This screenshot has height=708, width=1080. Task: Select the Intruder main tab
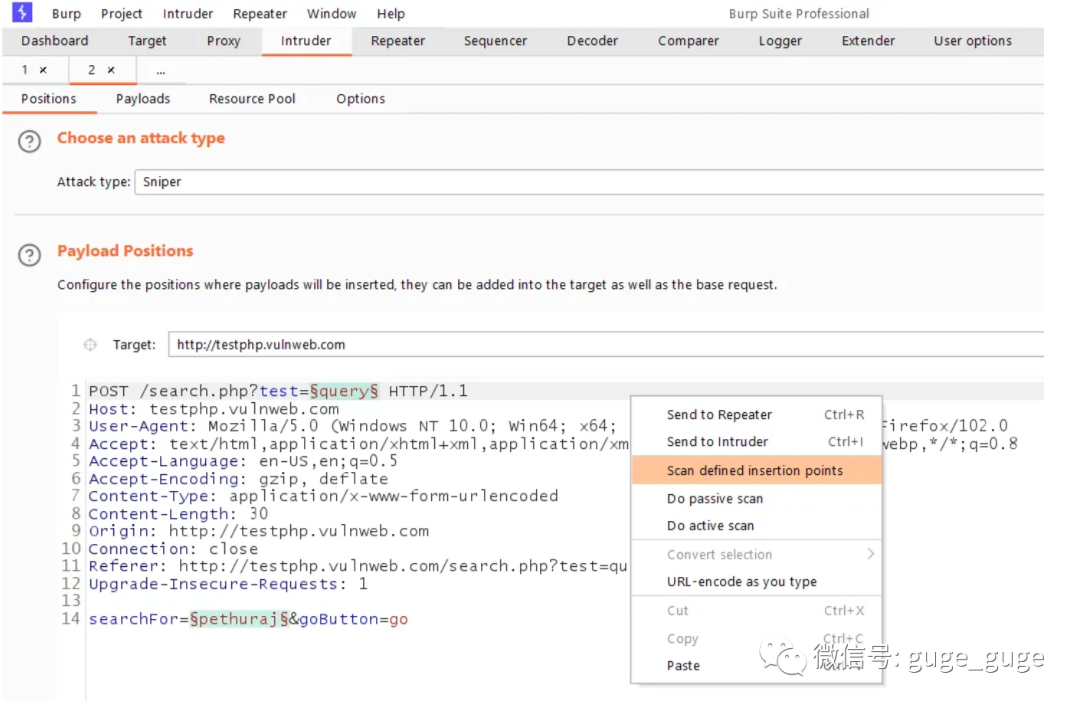[x=306, y=41]
